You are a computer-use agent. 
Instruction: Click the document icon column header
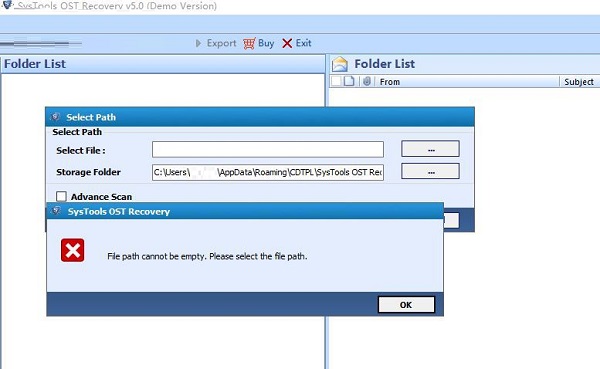(349, 81)
